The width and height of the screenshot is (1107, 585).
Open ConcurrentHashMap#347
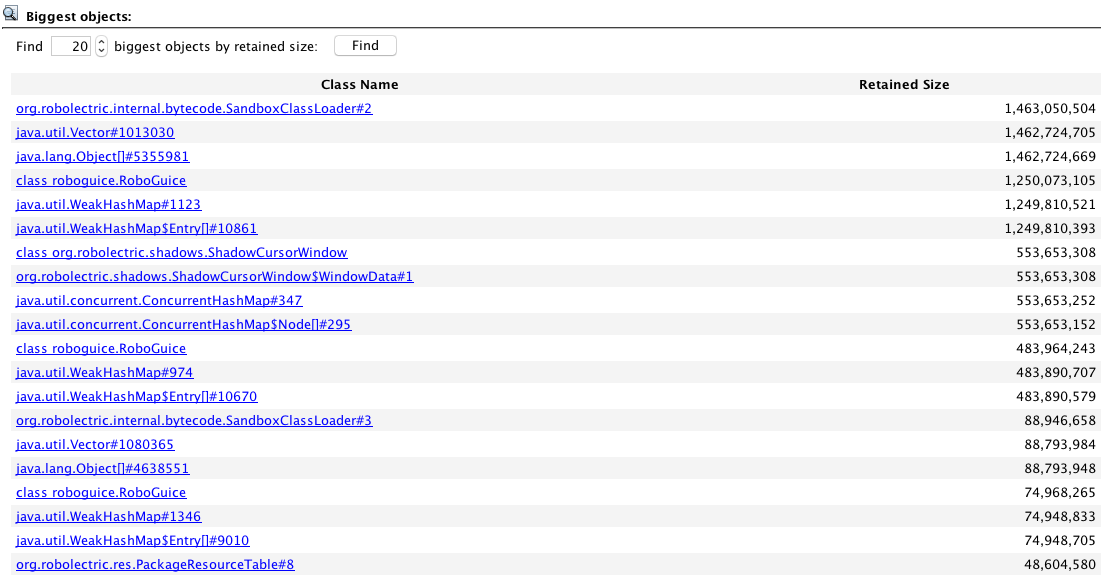click(x=158, y=300)
